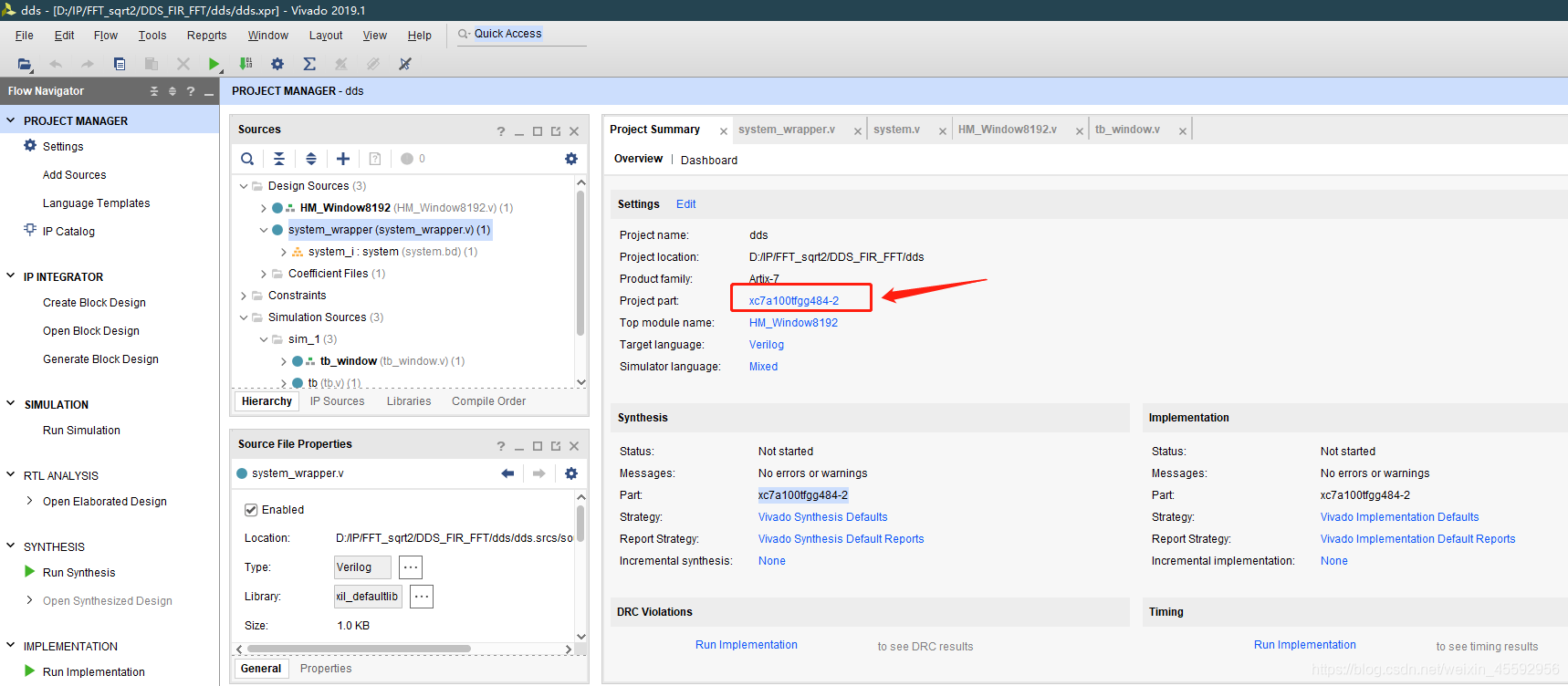The image size is (1568, 686).
Task: Collapse all icon in Flow Navigator header
Action: coord(154,91)
